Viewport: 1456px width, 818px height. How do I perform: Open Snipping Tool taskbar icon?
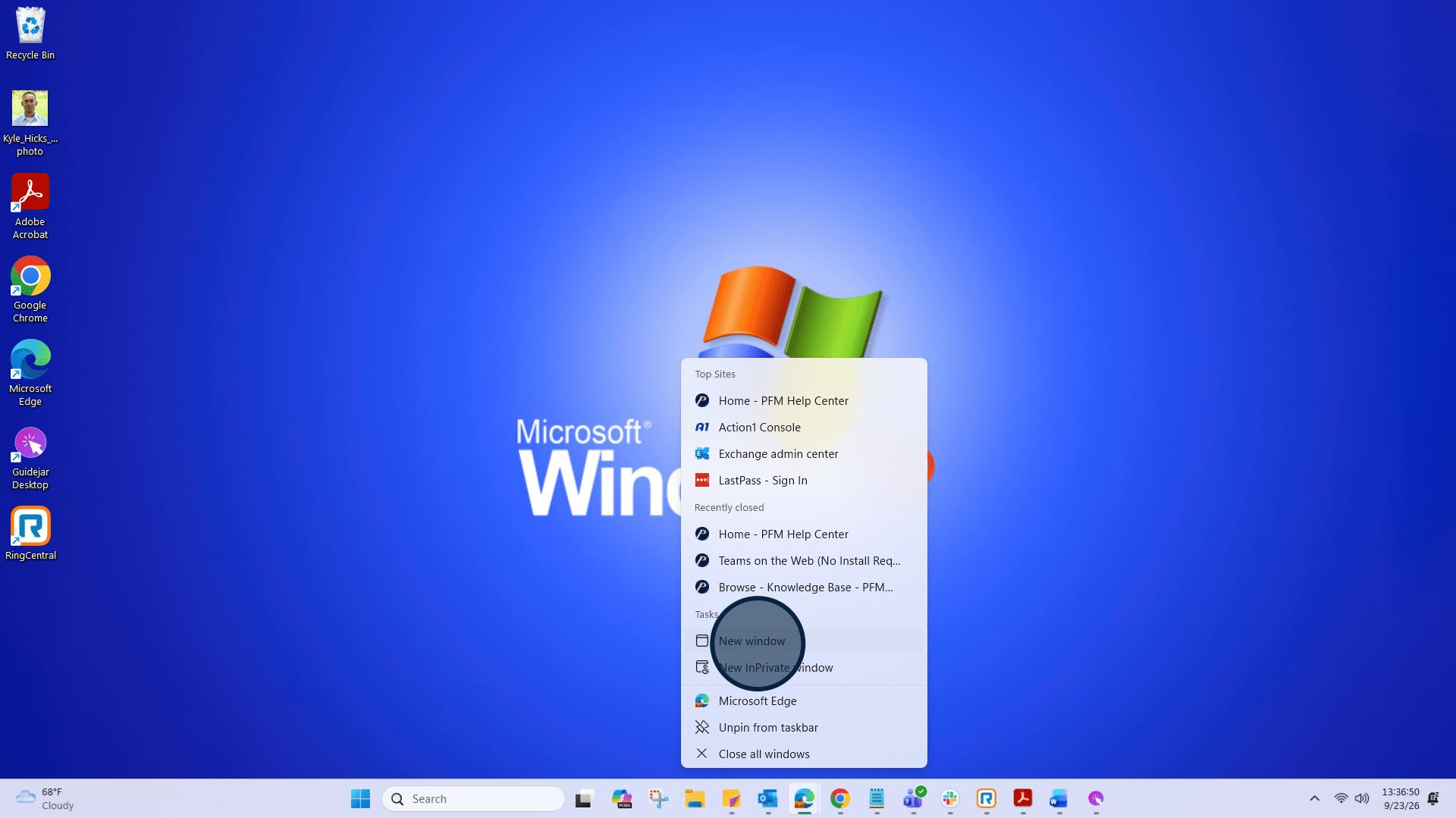(x=658, y=798)
